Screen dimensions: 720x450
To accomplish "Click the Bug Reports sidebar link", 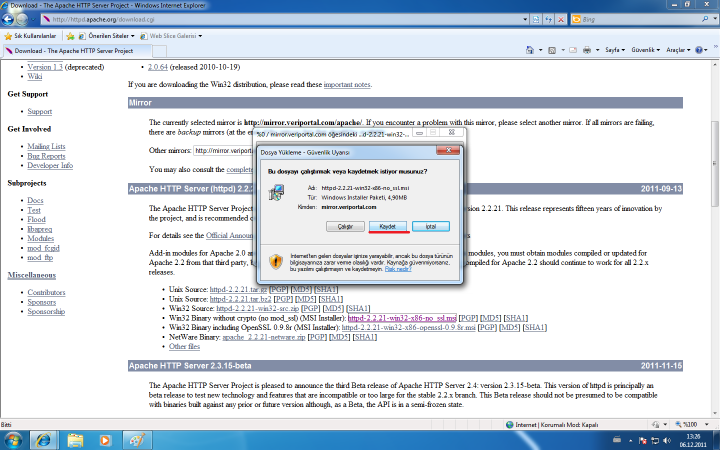I will [46, 156].
